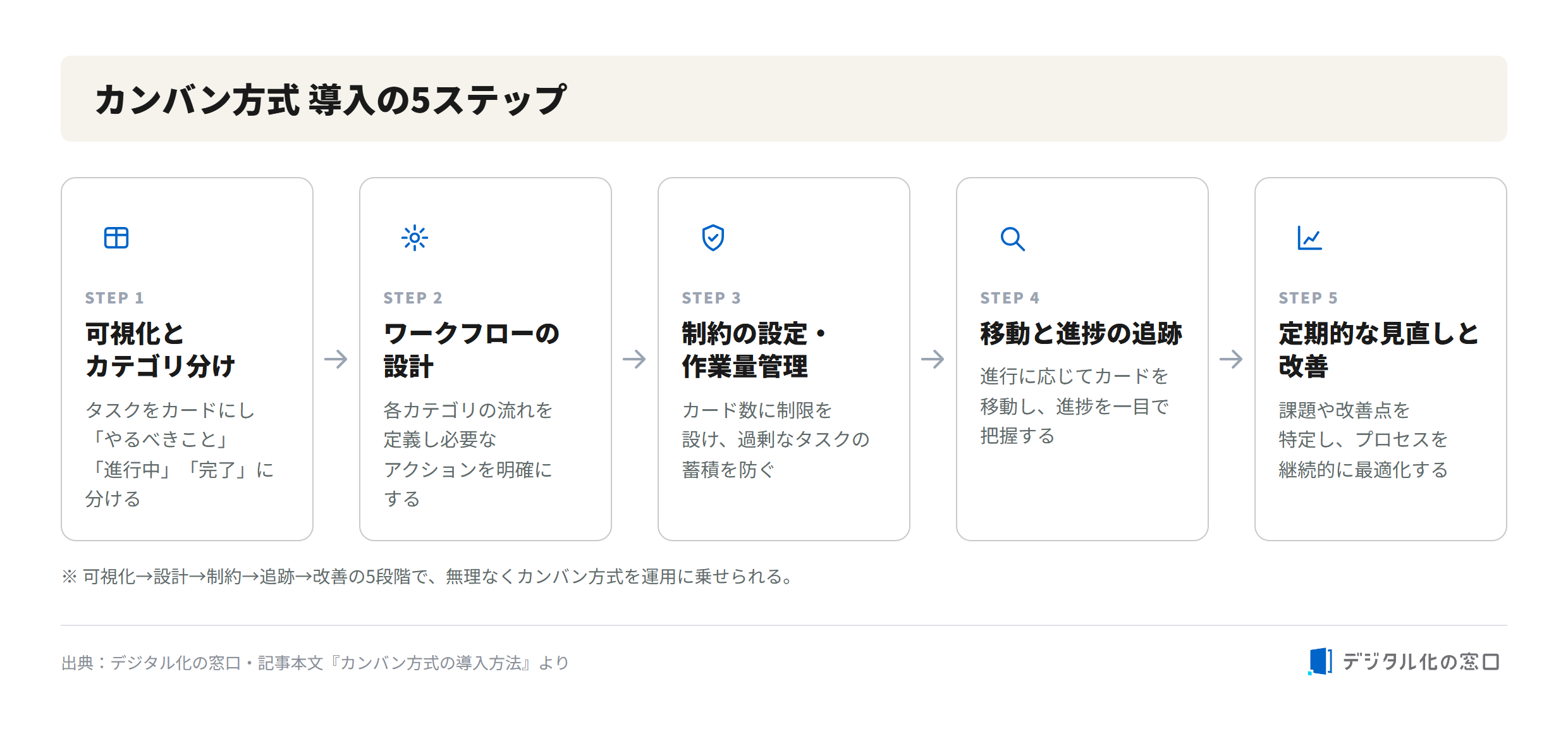This screenshot has height=736, width=1568.
Task: Select the STEP 1 label
Action: (114, 298)
